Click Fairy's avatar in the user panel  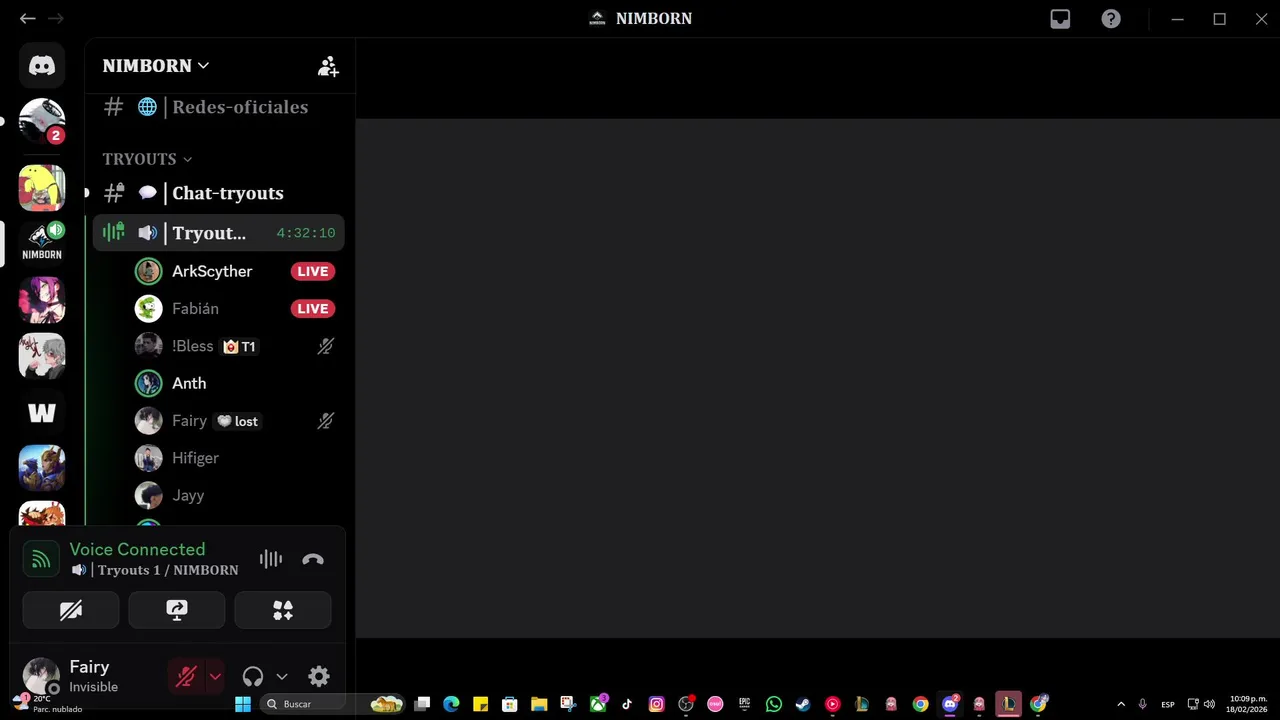41,677
